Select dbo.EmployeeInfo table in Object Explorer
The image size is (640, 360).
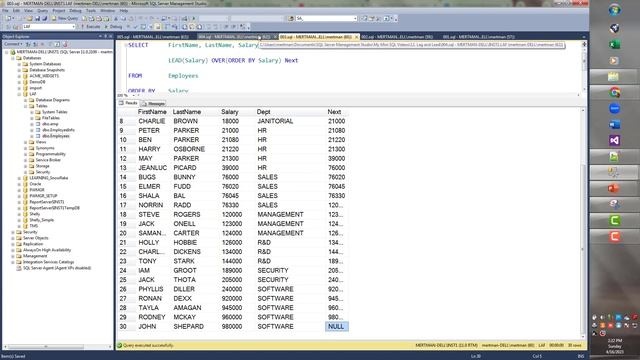(x=58, y=130)
